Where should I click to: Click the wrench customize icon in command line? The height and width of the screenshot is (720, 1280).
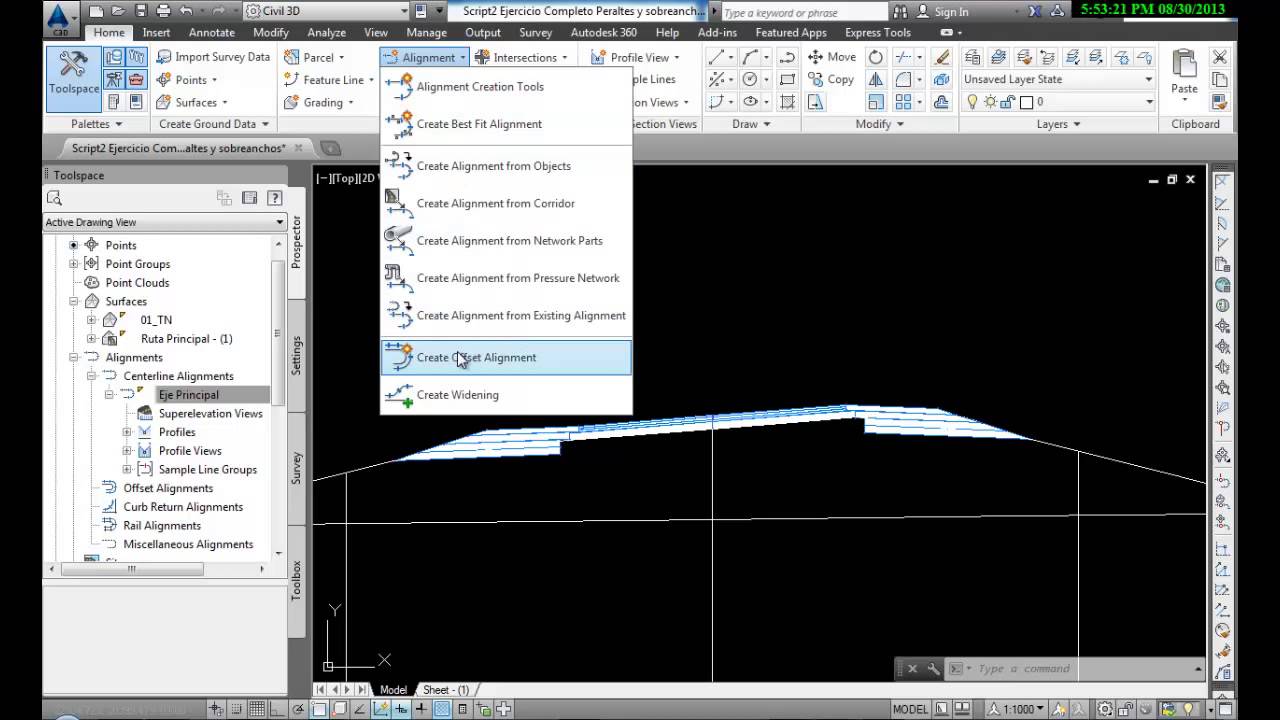tap(933, 669)
